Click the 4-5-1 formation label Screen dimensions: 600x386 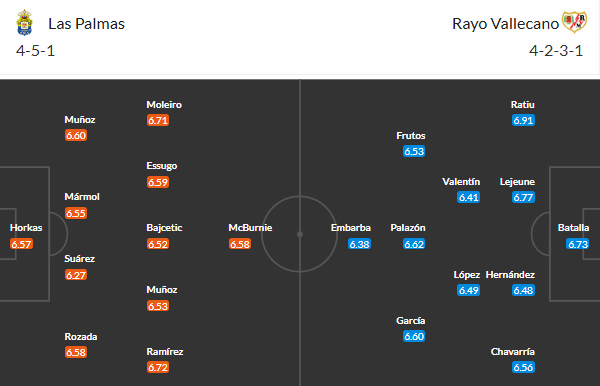(35, 50)
